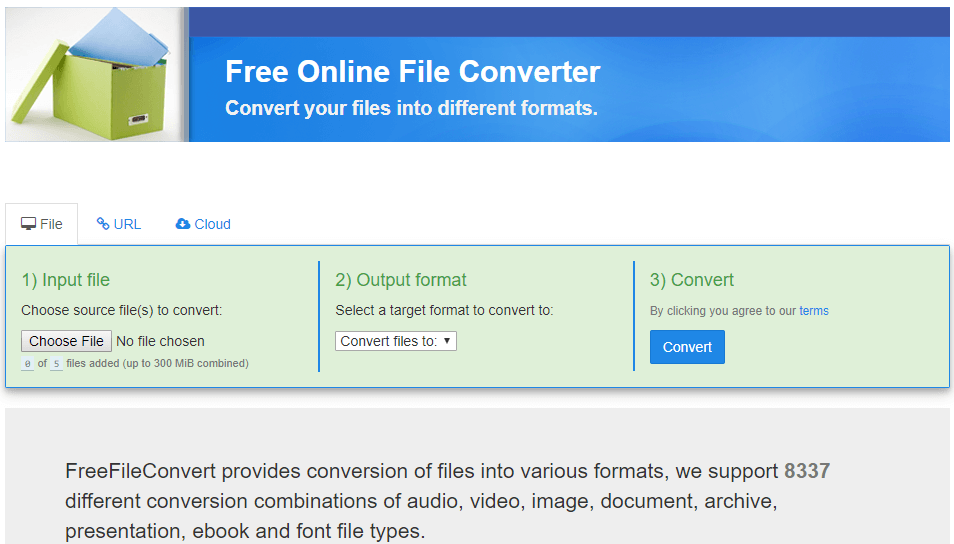Click the chain link icon beside URL
The width and height of the screenshot is (954, 544).
(x=103, y=224)
